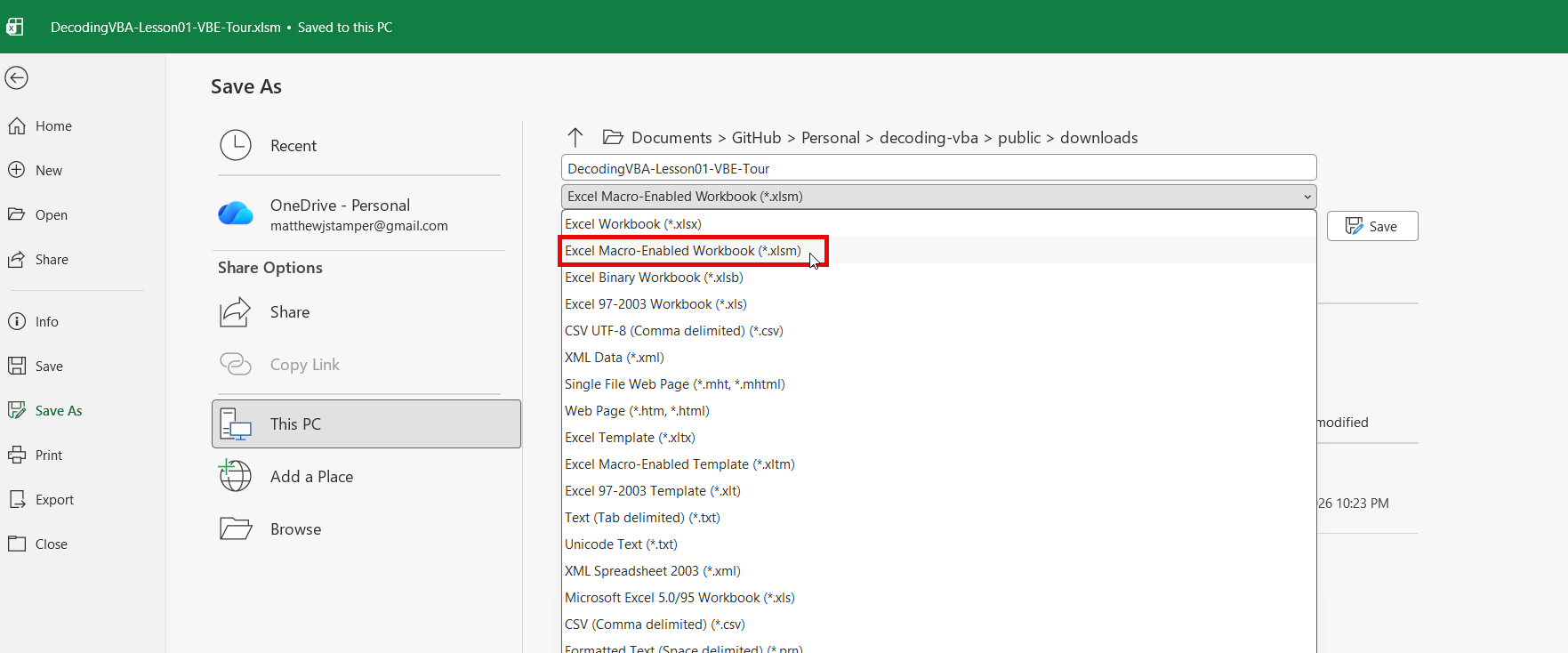This screenshot has width=1568, height=653.
Task: Go up one folder level arrow
Action: (575, 137)
